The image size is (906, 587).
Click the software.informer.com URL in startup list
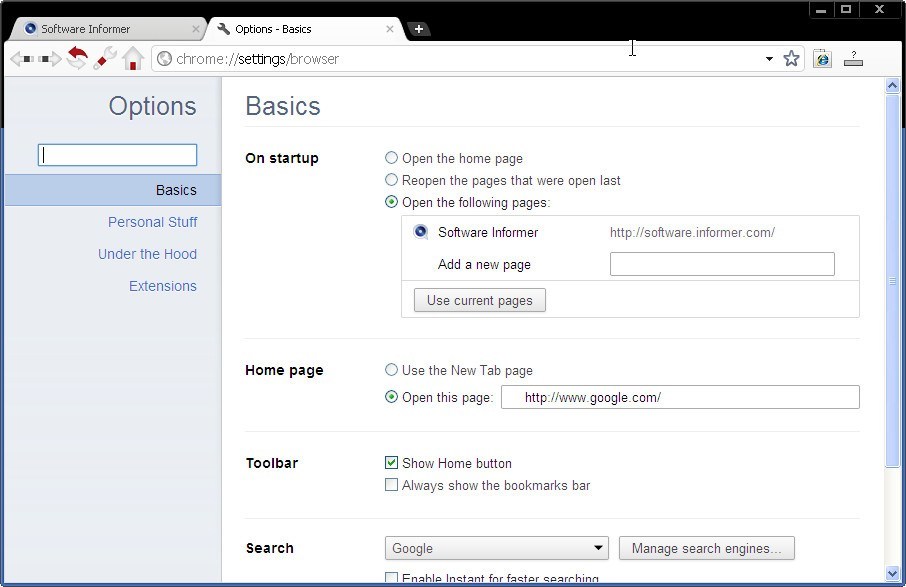click(692, 232)
